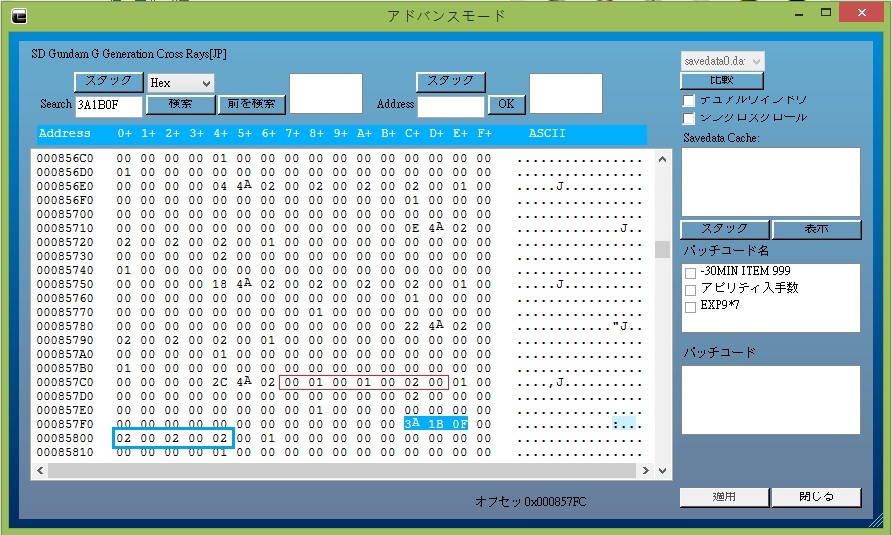This screenshot has height=535, width=892.
Task: Click the 適用 apply button
Action: [x=724, y=497]
